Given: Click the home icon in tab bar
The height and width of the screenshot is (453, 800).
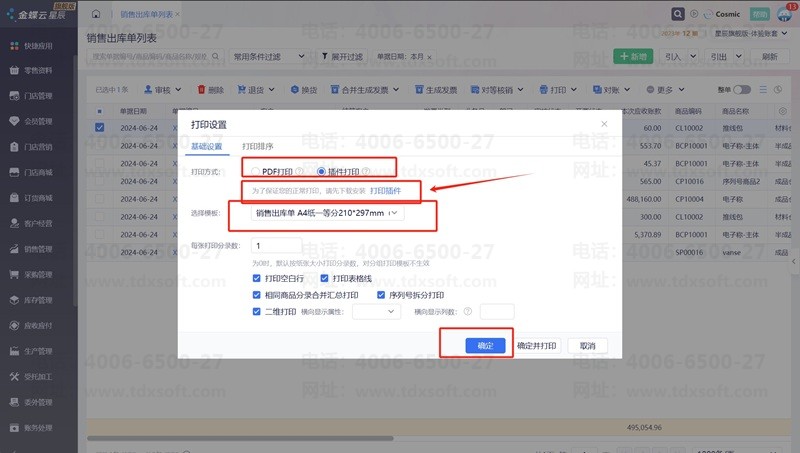Looking at the screenshot, I should (x=95, y=15).
